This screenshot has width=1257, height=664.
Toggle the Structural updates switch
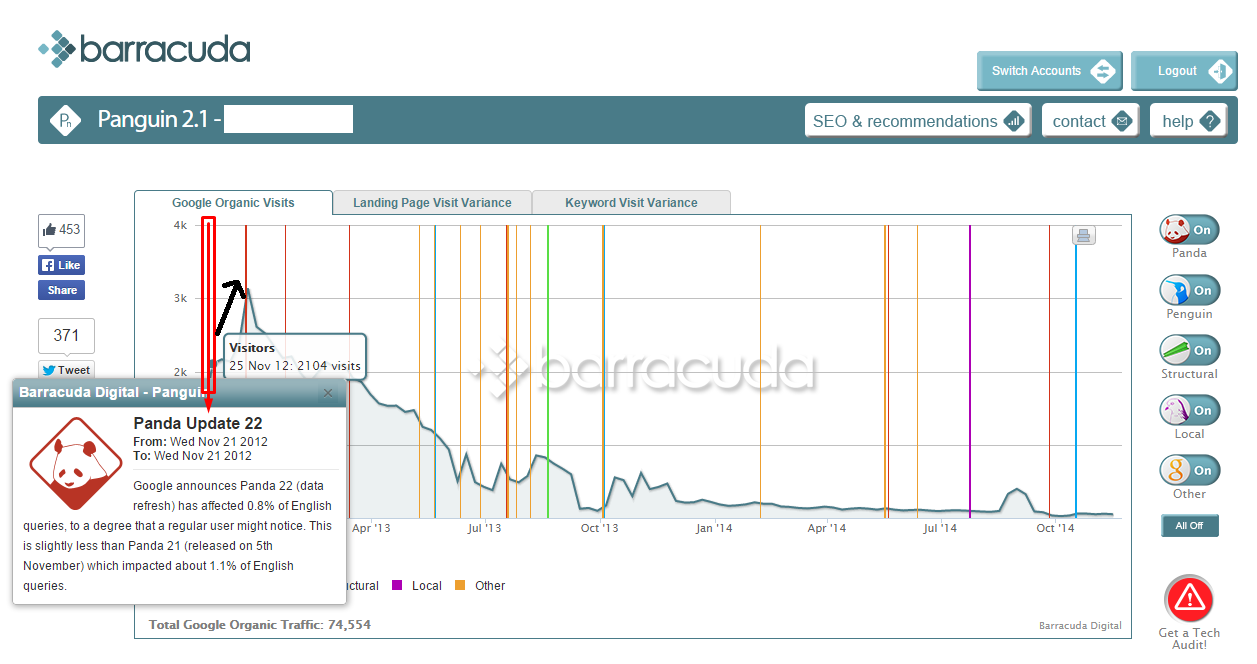click(1189, 350)
